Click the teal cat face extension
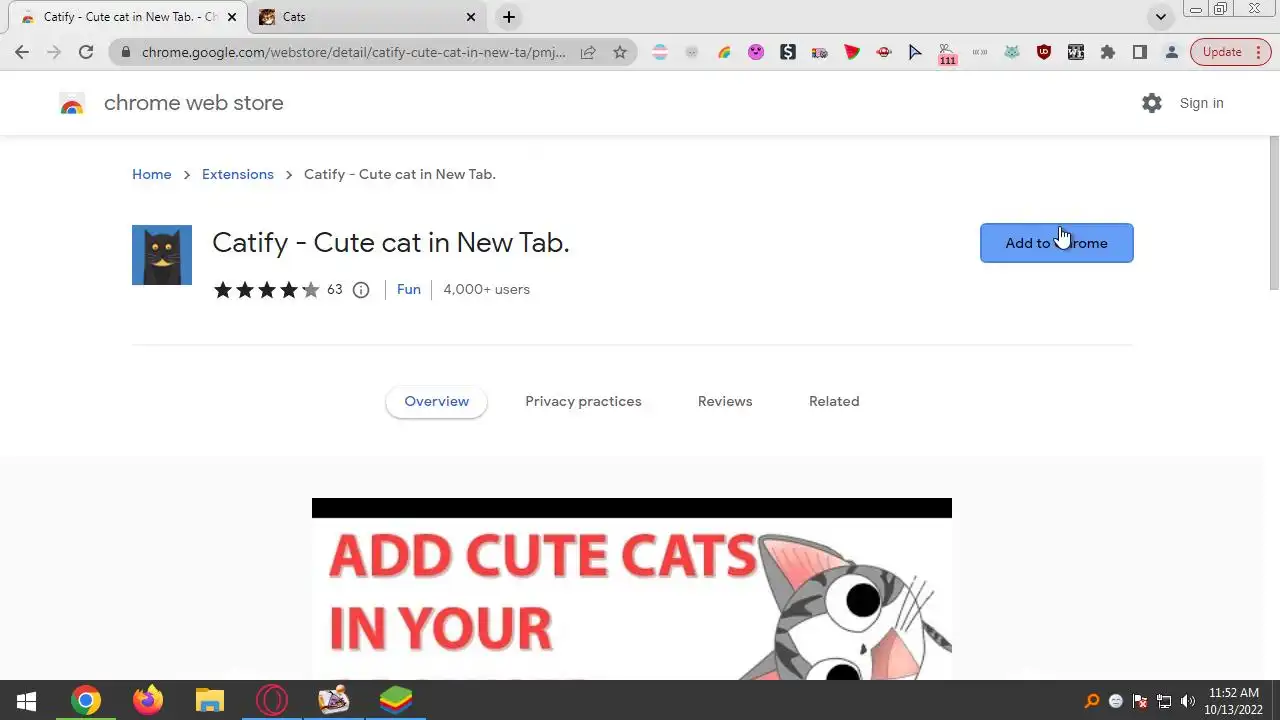 click(1012, 52)
